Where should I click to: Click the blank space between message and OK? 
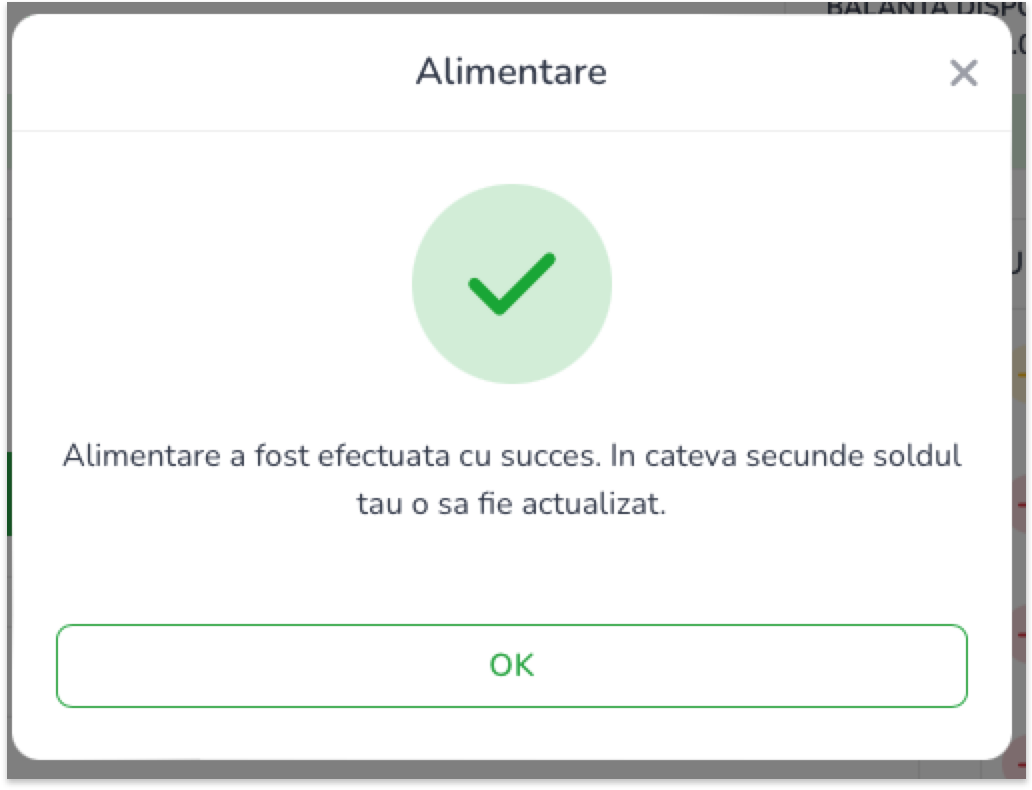tap(511, 570)
